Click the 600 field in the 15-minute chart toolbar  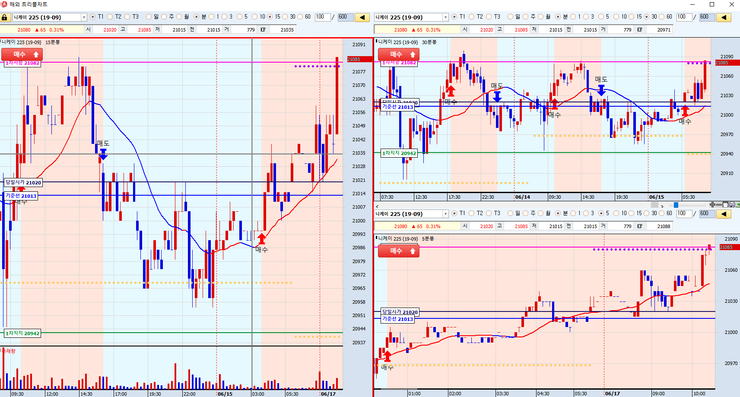click(345, 17)
